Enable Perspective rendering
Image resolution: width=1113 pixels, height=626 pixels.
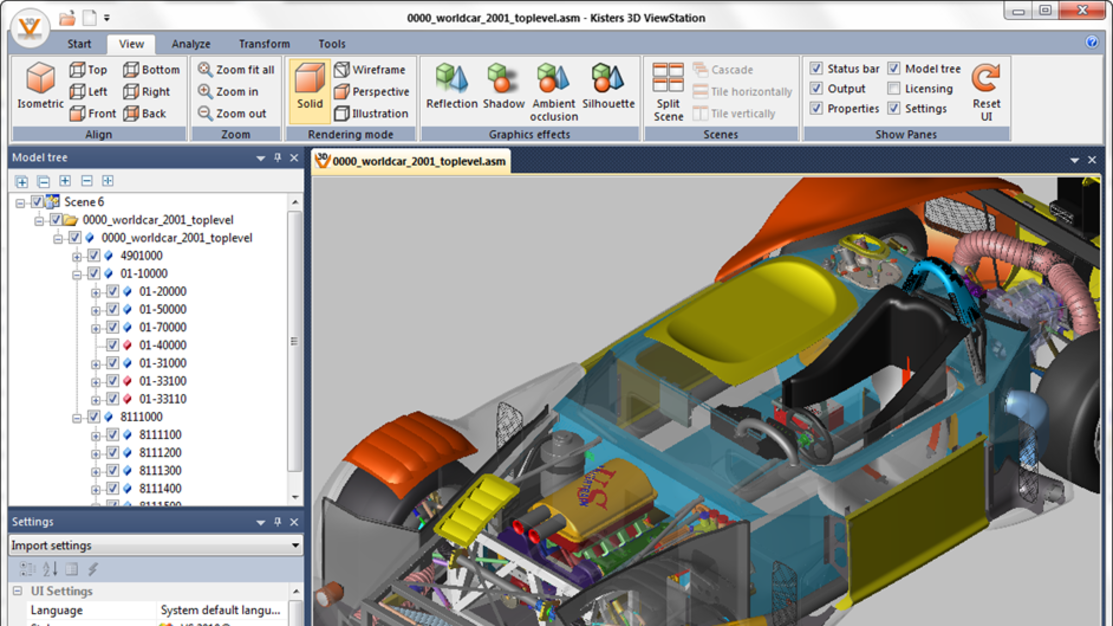tap(372, 92)
